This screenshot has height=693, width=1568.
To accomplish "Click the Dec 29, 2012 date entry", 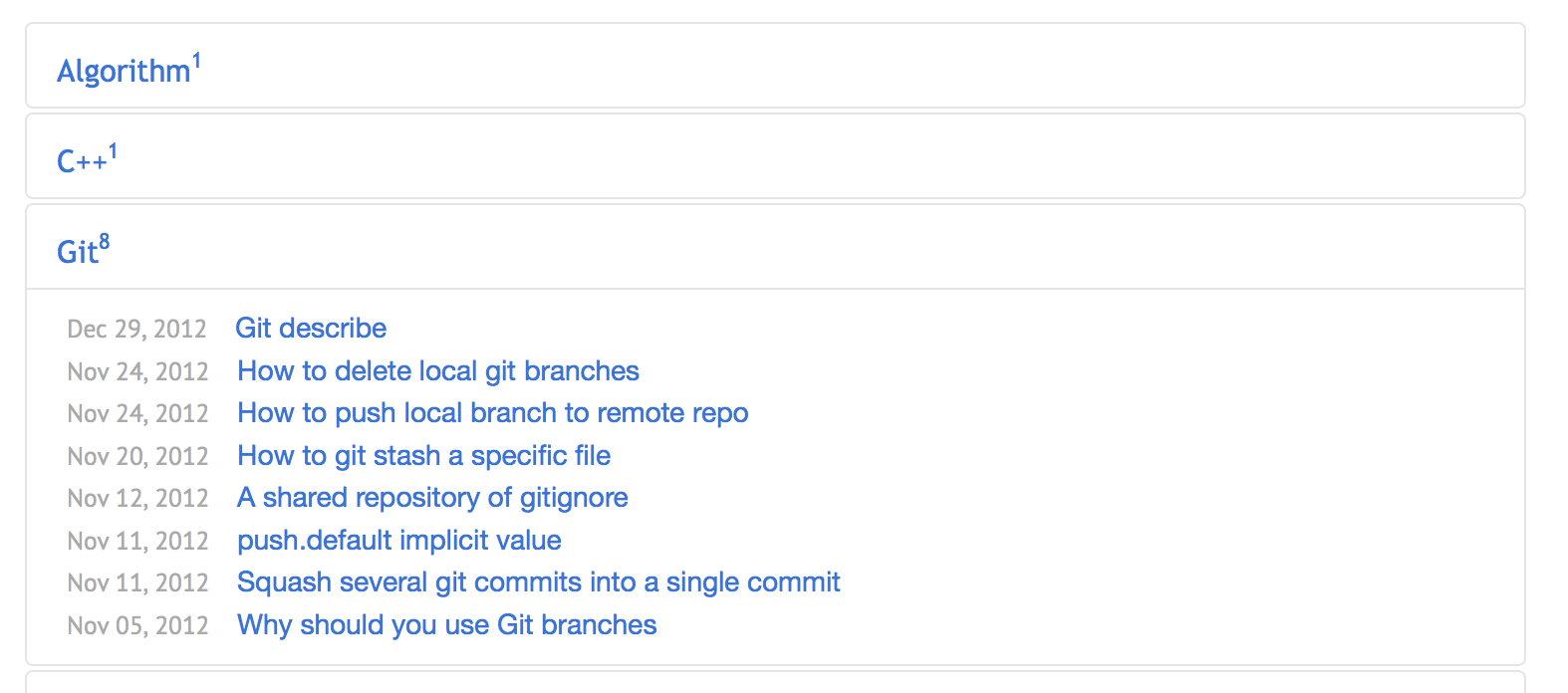I will click(137, 329).
